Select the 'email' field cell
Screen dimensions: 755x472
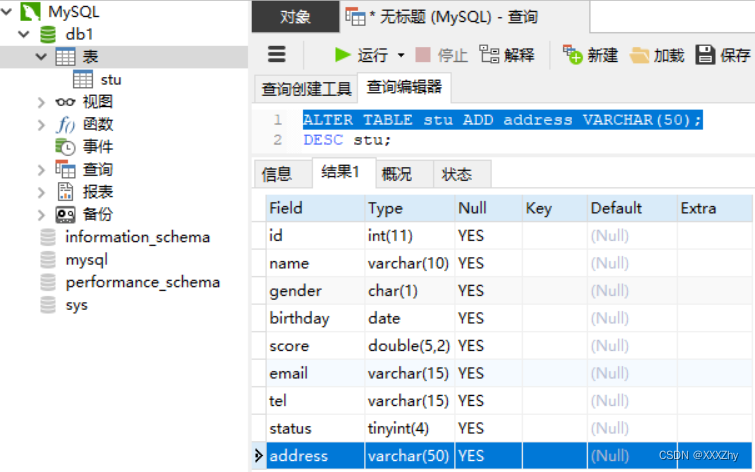coord(315,373)
